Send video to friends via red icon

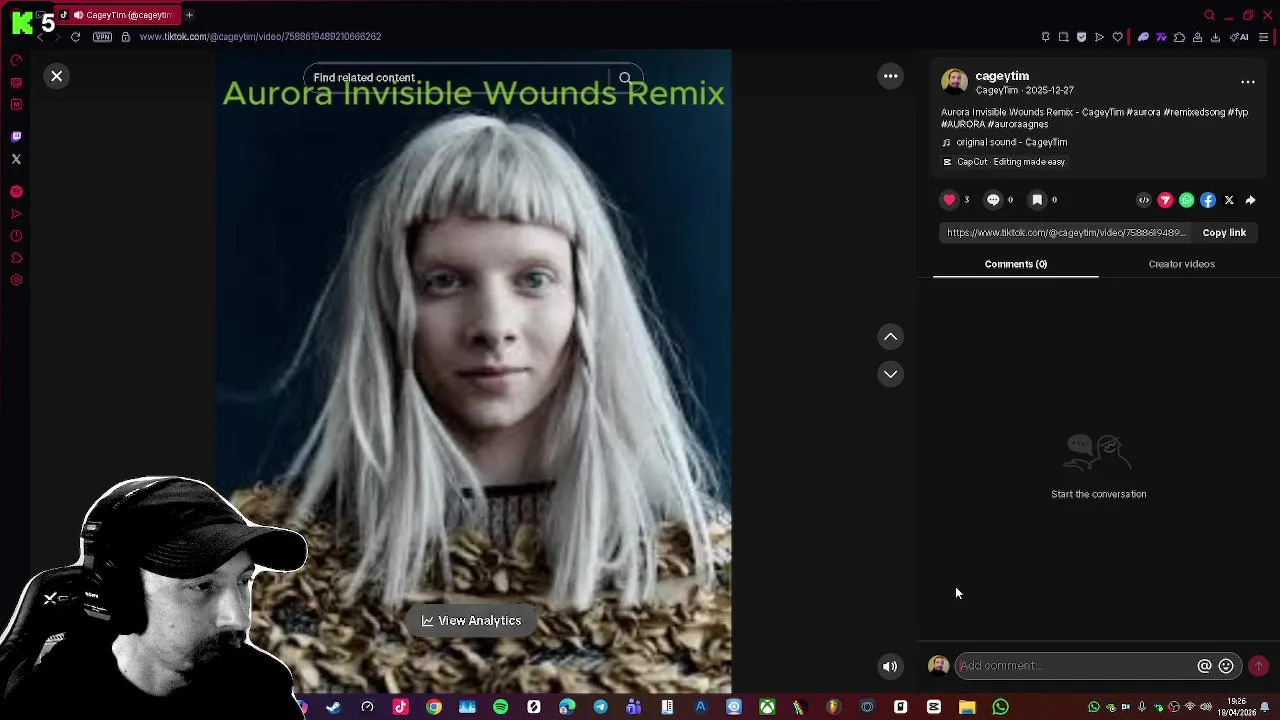[1165, 200]
